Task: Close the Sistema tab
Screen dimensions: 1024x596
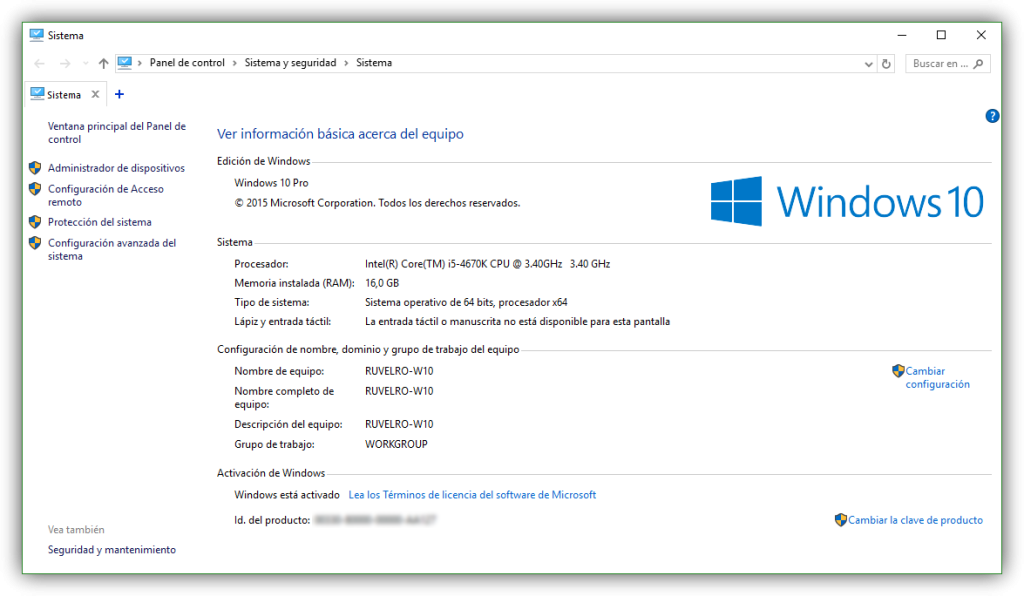Action: click(x=95, y=94)
